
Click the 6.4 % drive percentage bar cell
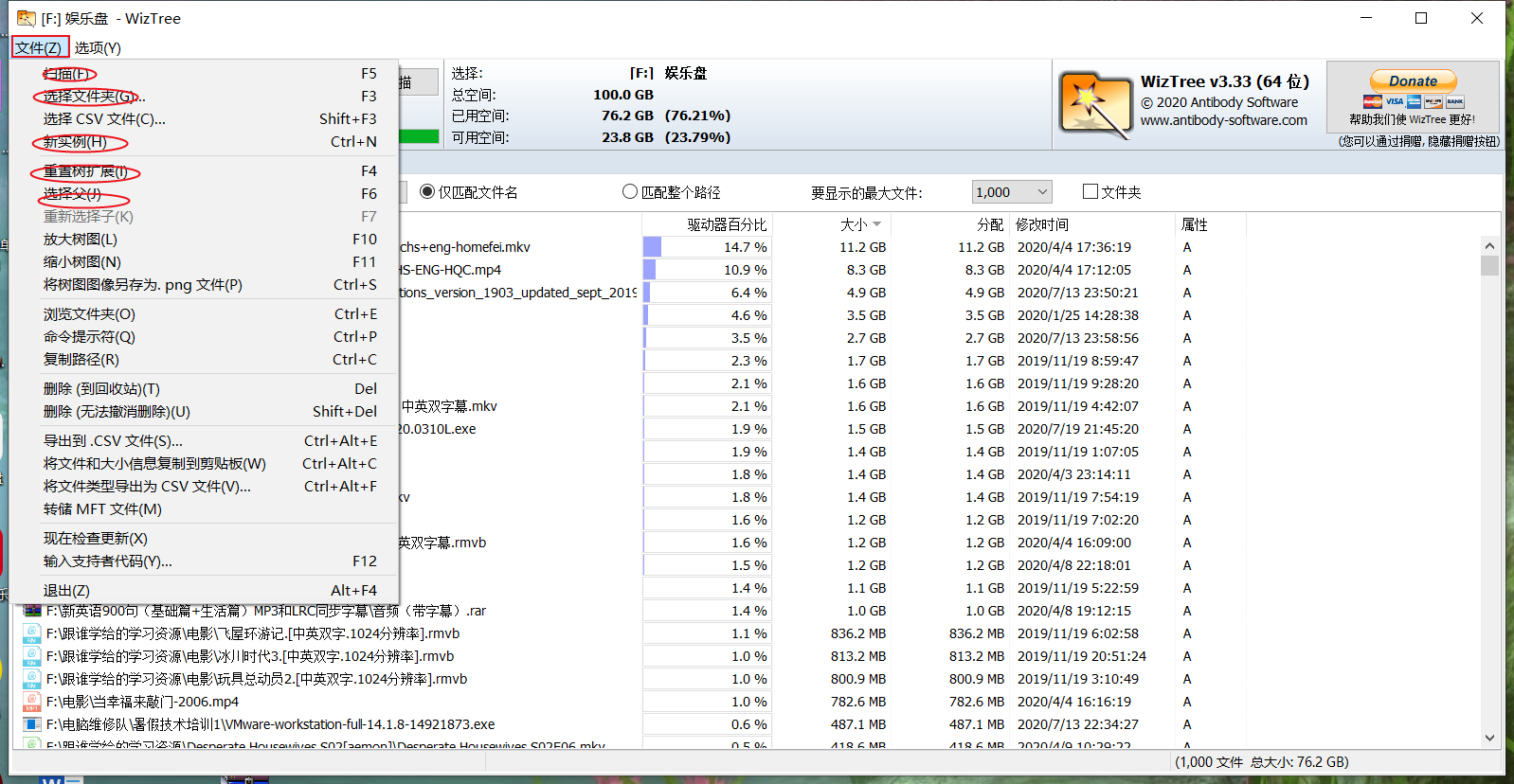pyautogui.click(x=708, y=293)
